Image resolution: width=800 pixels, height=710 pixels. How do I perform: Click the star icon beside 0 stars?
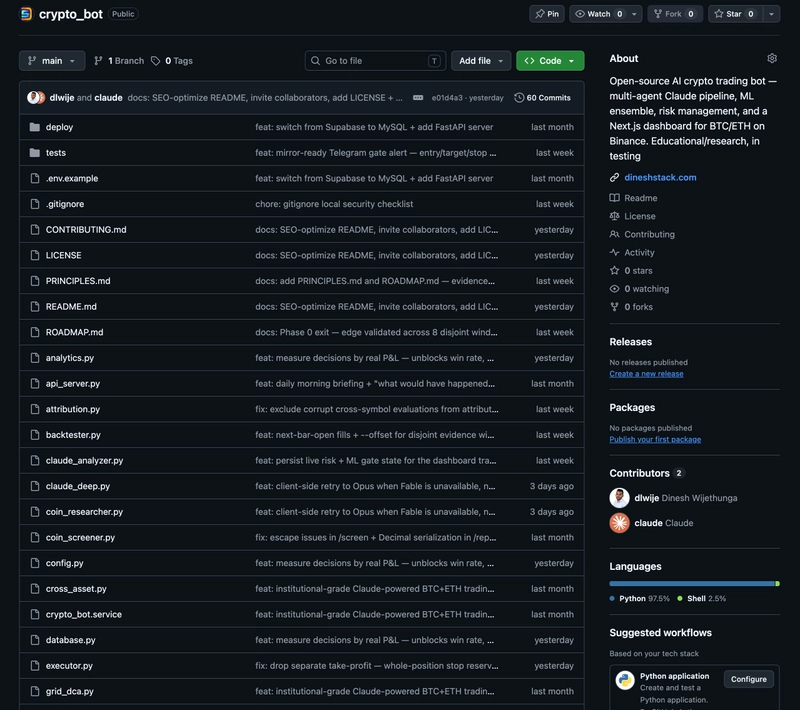click(x=614, y=270)
